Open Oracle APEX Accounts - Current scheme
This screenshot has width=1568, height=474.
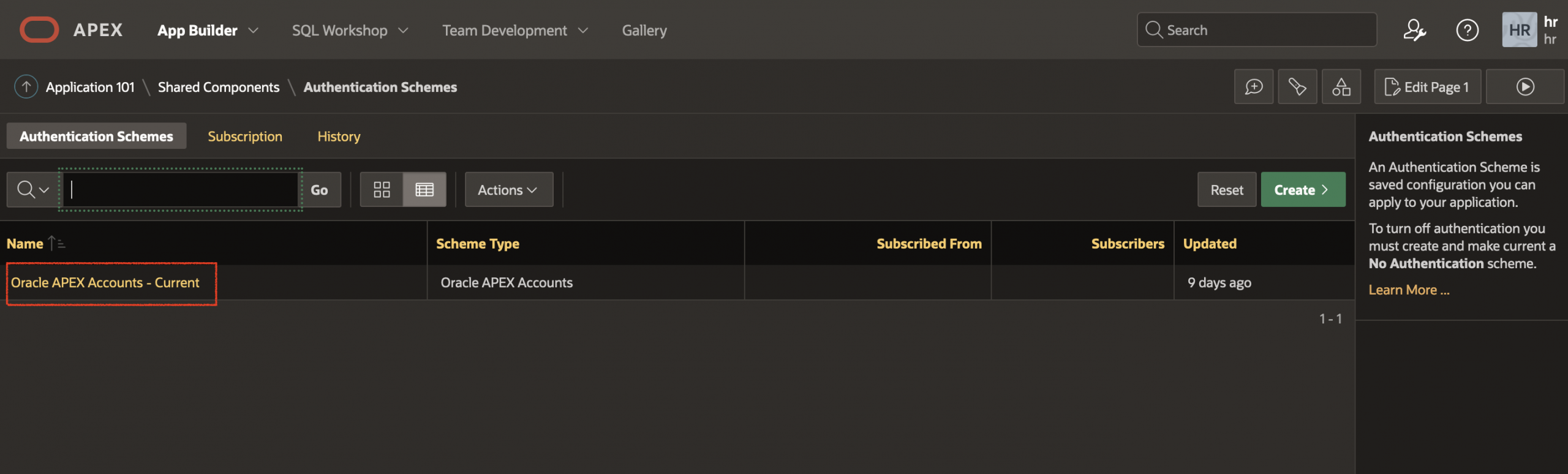105,283
